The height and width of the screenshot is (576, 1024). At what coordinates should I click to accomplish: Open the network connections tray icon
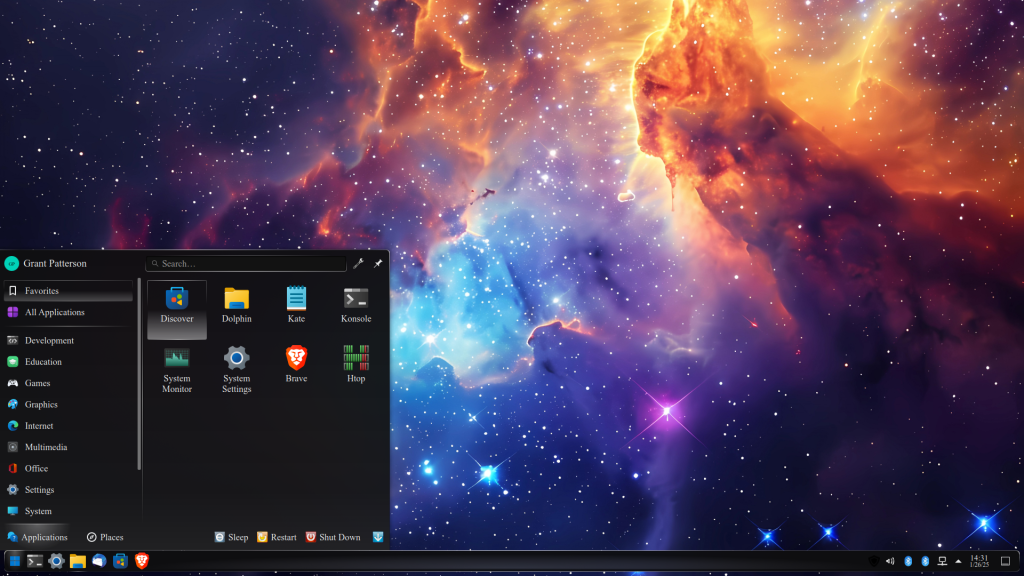point(942,561)
